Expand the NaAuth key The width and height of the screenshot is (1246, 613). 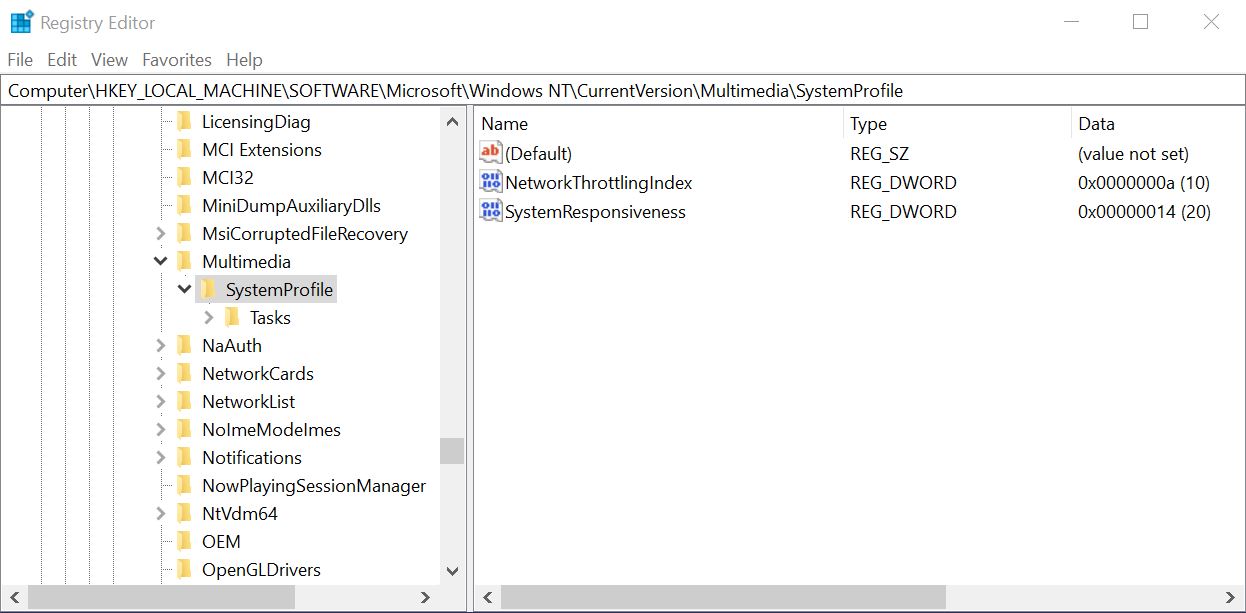click(x=161, y=345)
